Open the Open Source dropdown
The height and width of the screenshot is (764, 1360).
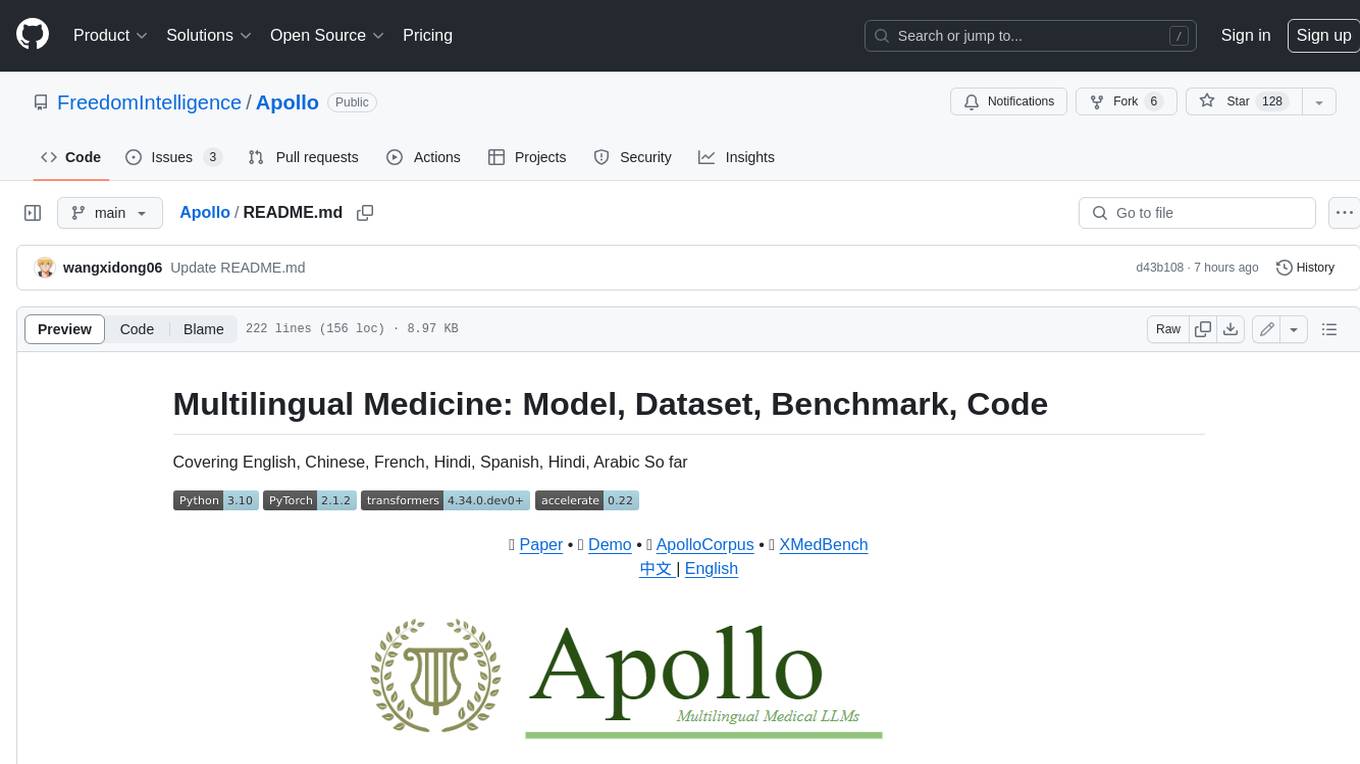tap(327, 35)
